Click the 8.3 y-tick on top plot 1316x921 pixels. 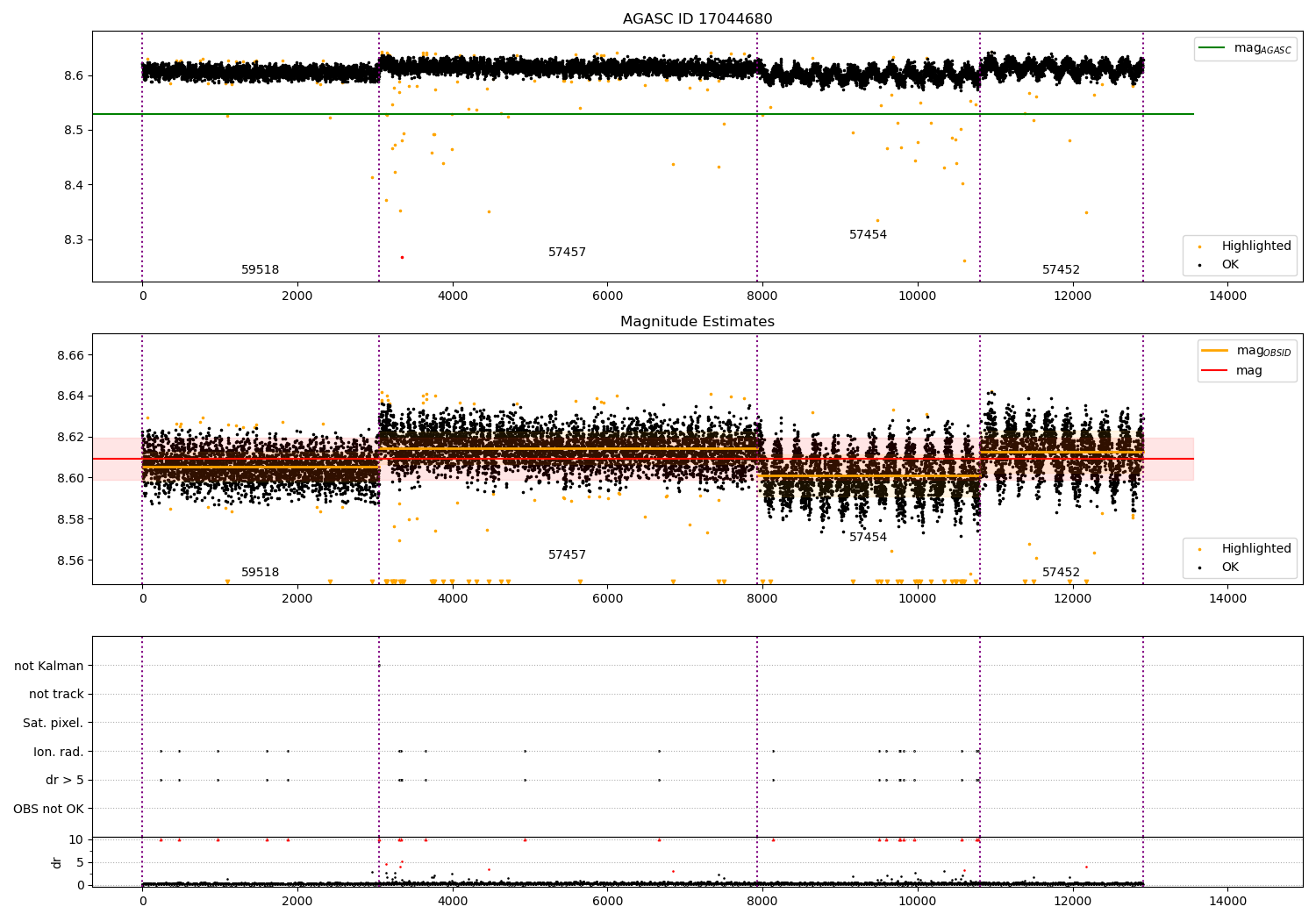(x=73, y=240)
